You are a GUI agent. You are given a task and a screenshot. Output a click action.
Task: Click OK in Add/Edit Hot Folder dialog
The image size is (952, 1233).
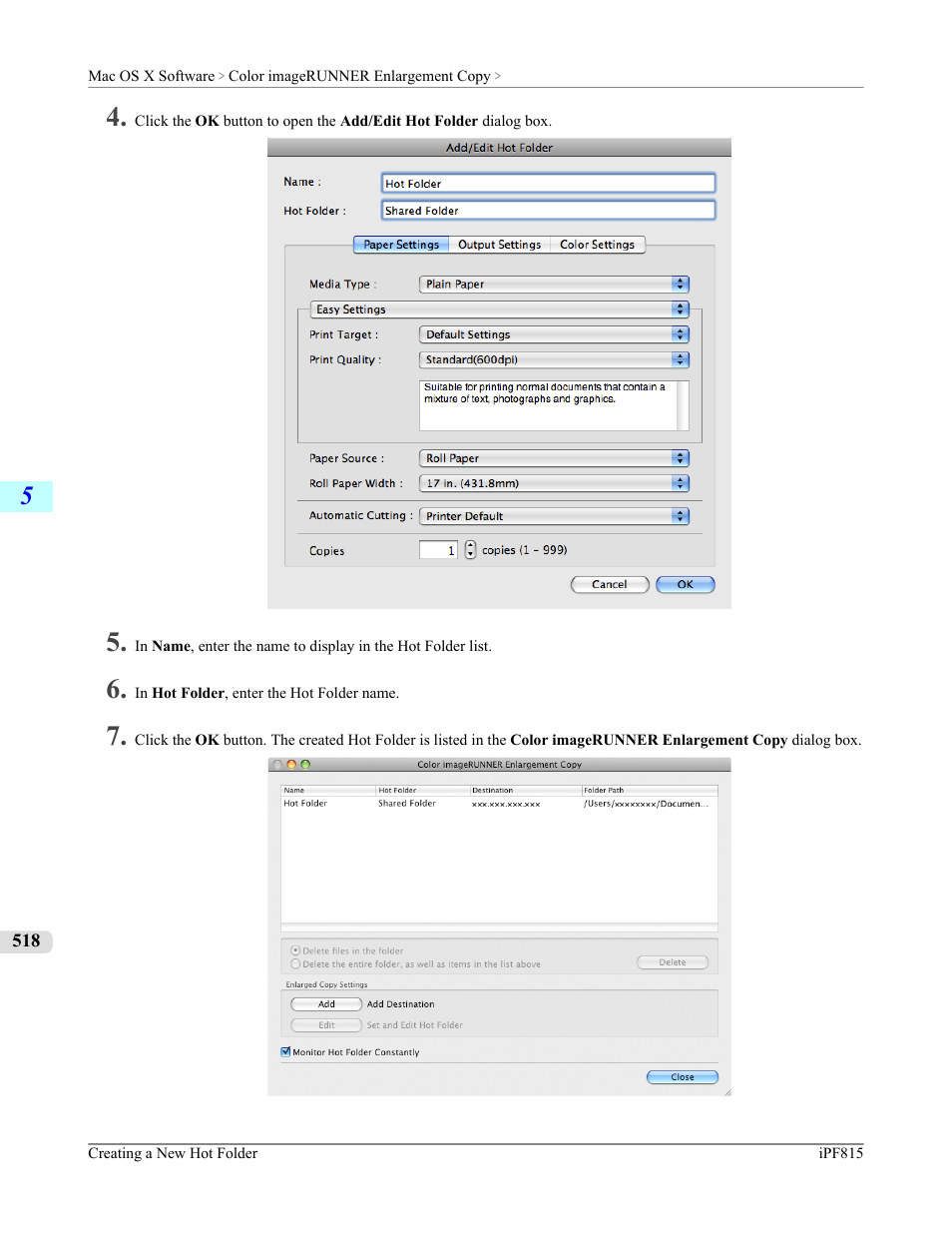point(686,585)
